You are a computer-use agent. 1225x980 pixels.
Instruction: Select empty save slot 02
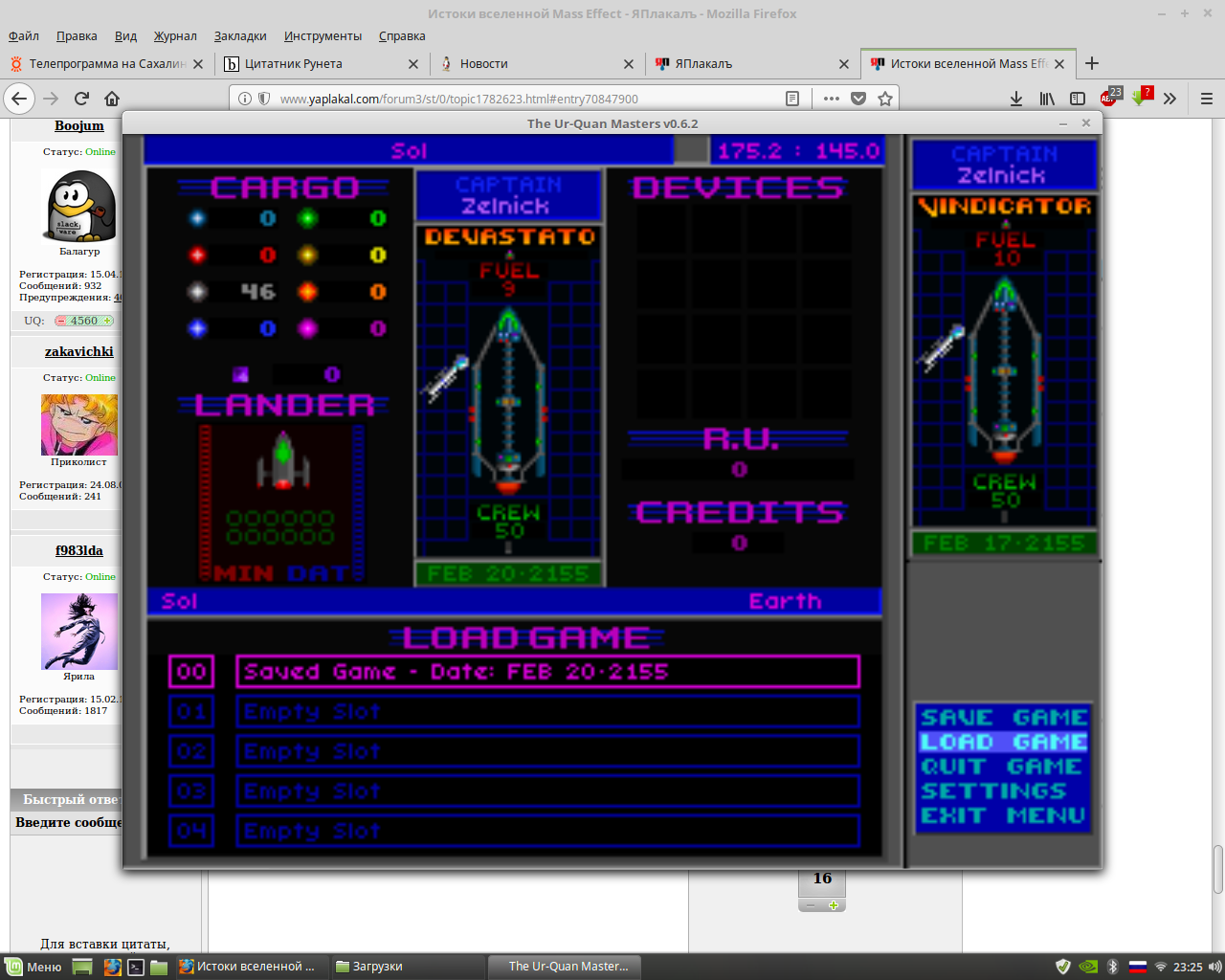click(x=547, y=752)
